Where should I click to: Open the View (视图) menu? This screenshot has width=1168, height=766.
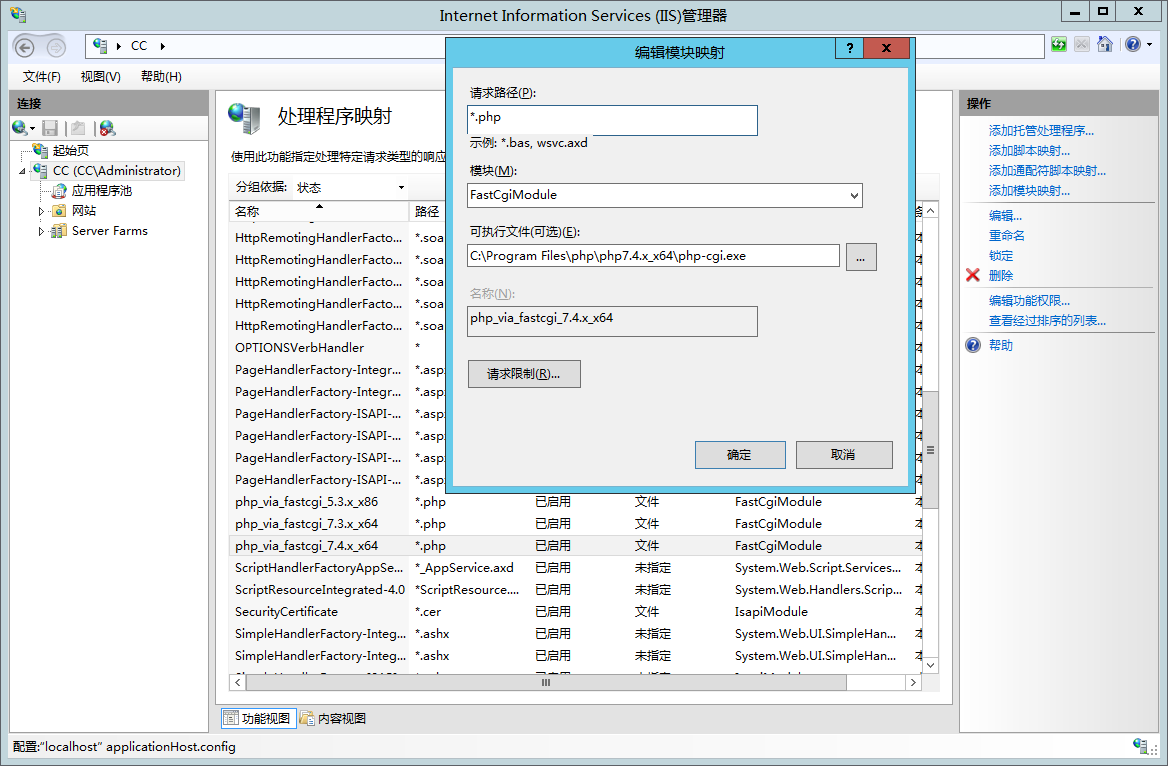point(101,76)
